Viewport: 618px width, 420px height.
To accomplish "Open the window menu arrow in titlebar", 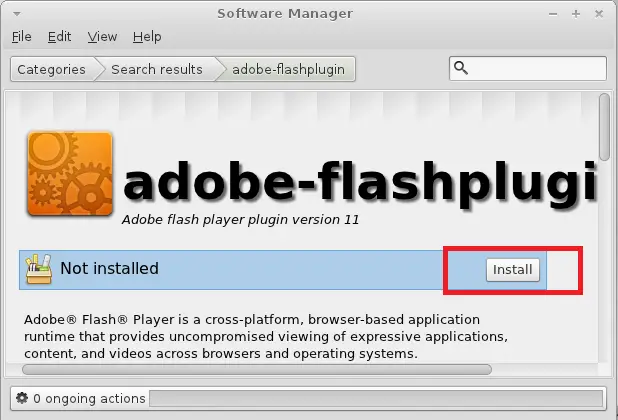I will 17,14.
